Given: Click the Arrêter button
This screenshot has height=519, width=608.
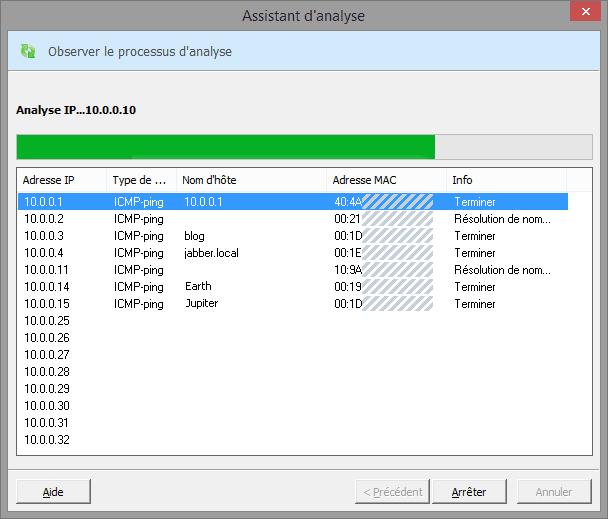Looking at the screenshot, I should coord(470,492).
